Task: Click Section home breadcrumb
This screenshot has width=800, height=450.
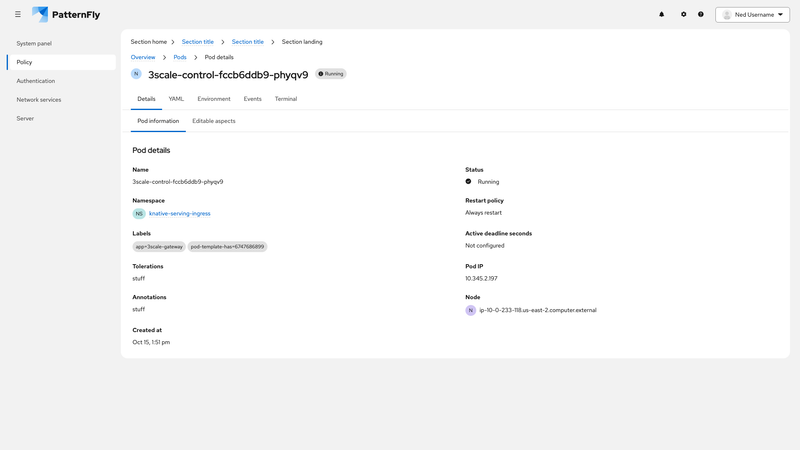Action: (x=148, y=42)
